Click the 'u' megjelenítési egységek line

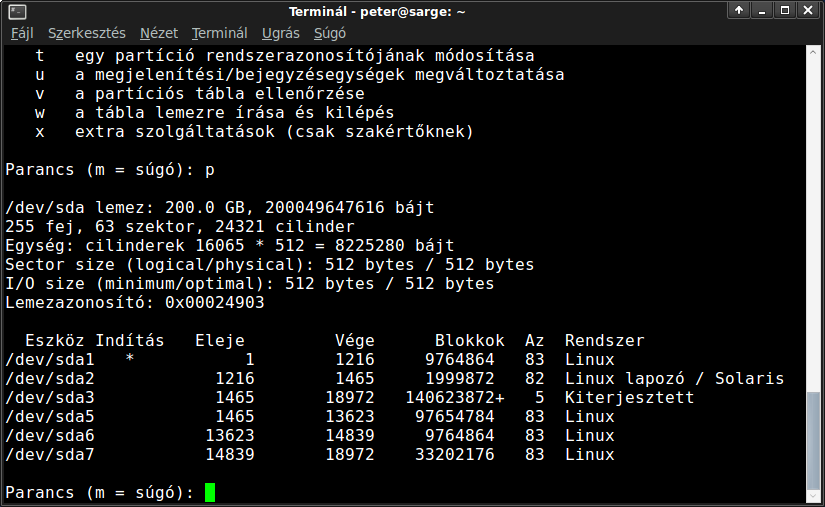point(300,75)
